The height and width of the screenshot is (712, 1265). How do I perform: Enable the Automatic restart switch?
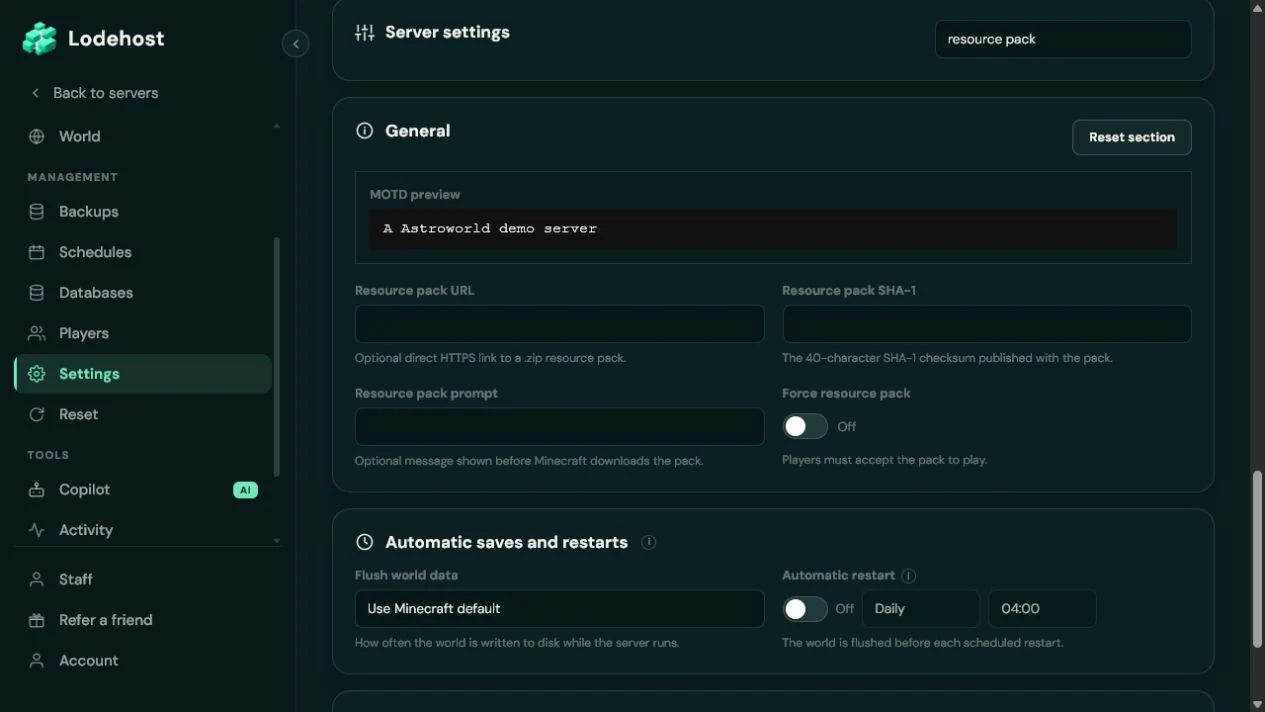coord(805,608)
